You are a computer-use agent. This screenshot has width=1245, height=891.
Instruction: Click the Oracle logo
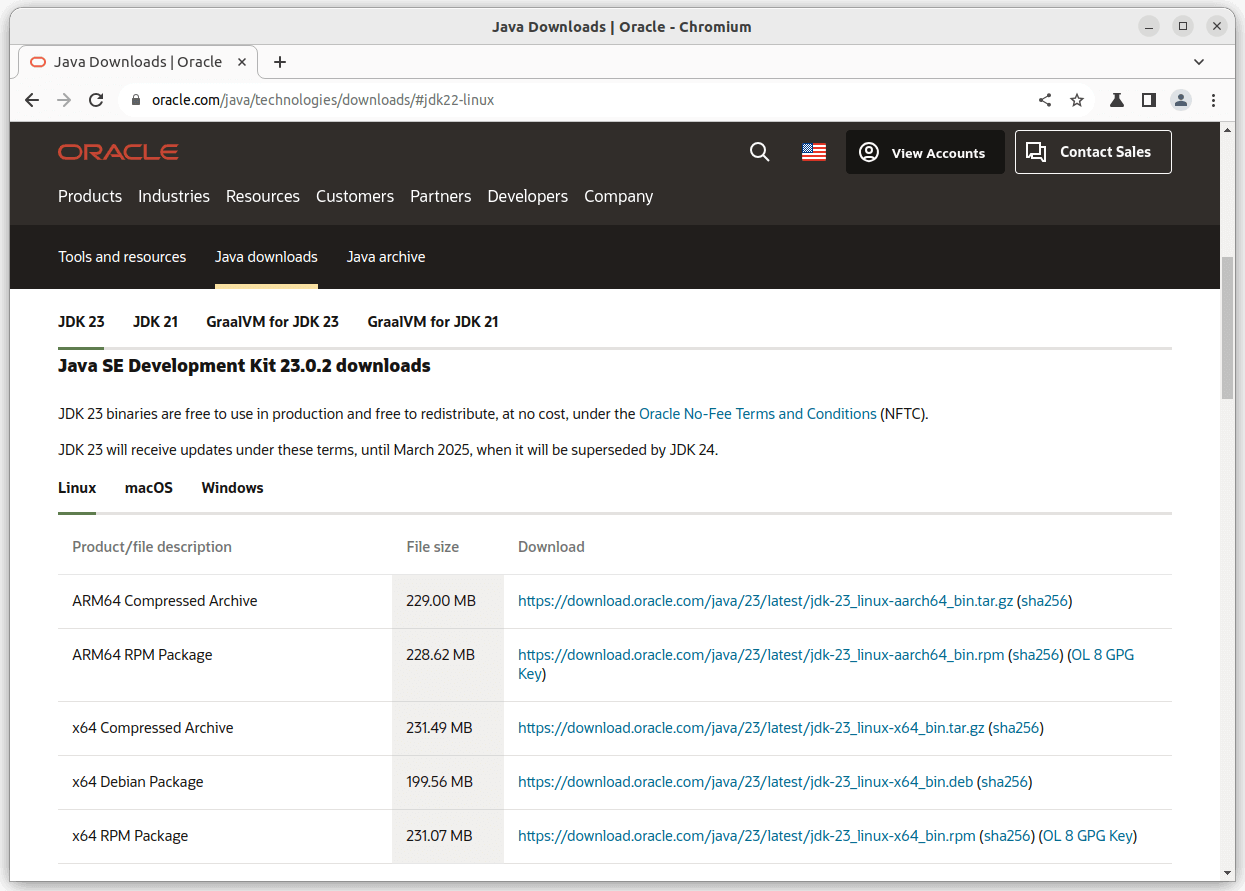click(x=118, y=152)
